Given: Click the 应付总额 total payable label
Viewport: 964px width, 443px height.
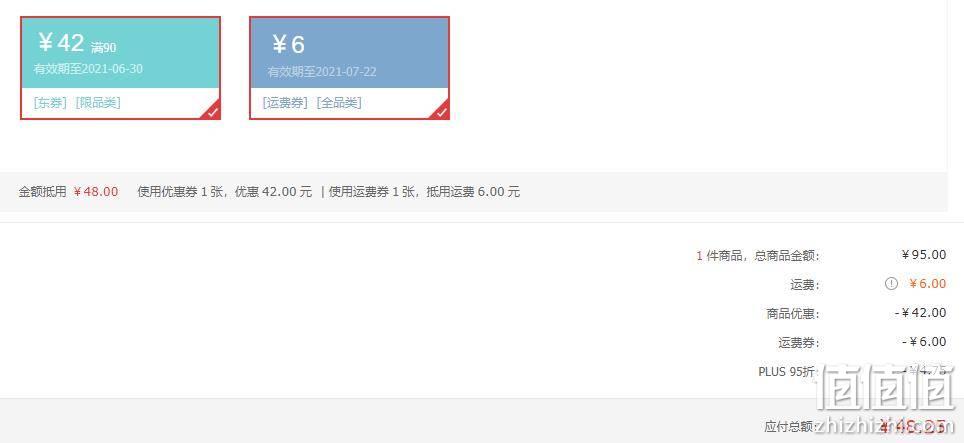Looking at the screenshot, I should (791, 426).
